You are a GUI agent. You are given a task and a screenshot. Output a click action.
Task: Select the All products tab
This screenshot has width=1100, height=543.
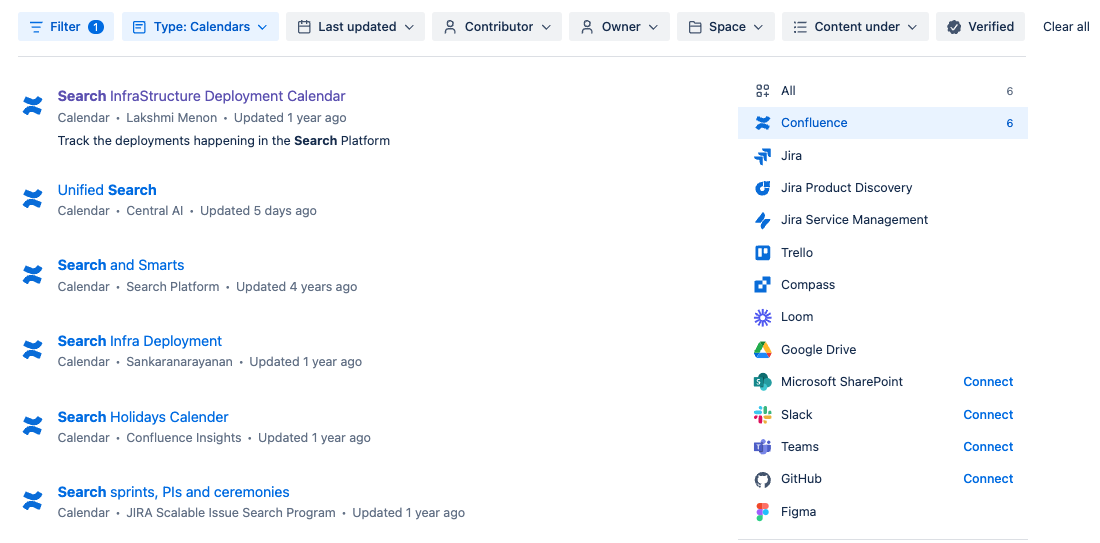[x=883, y=90]
